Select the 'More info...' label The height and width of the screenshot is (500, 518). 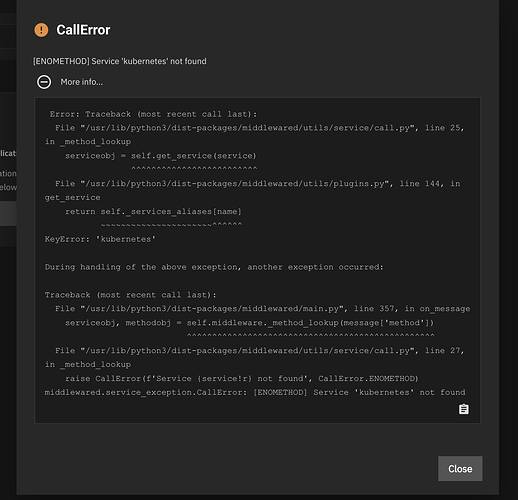point(82,82)
